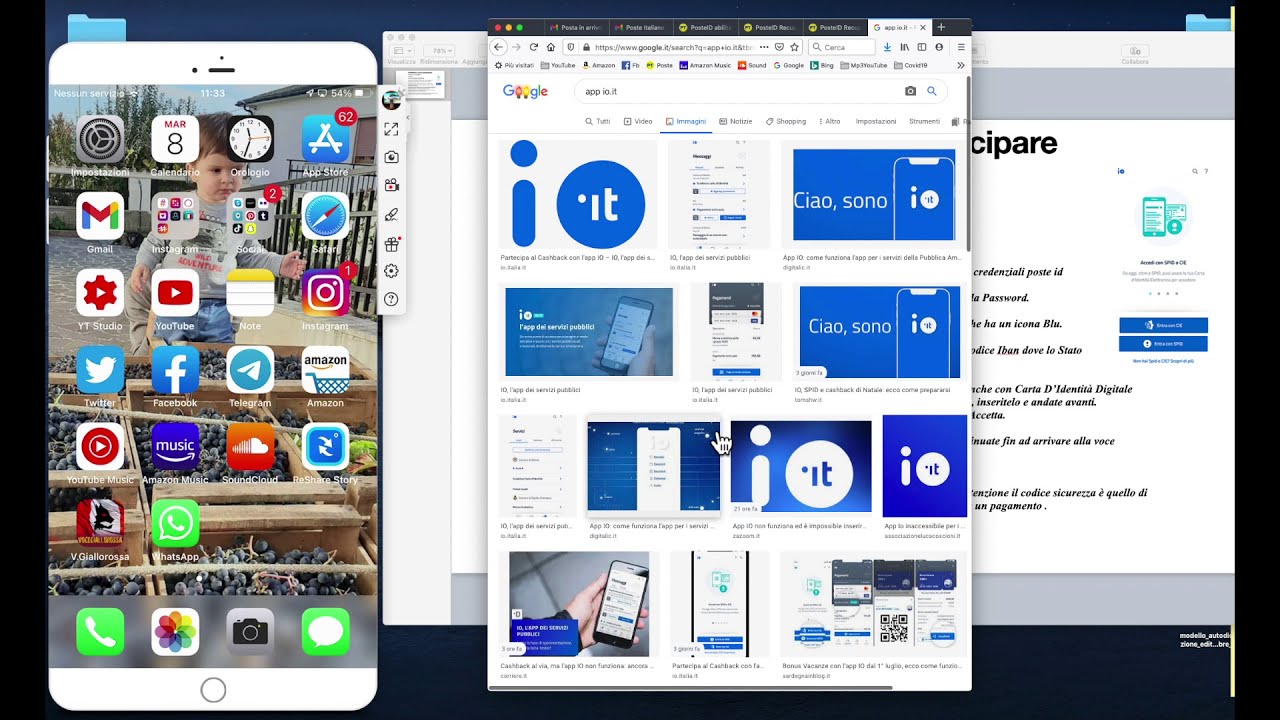Click the help question mark in mirroring sidebar
Screen dimensions: 1280x720
coord(391,299)
